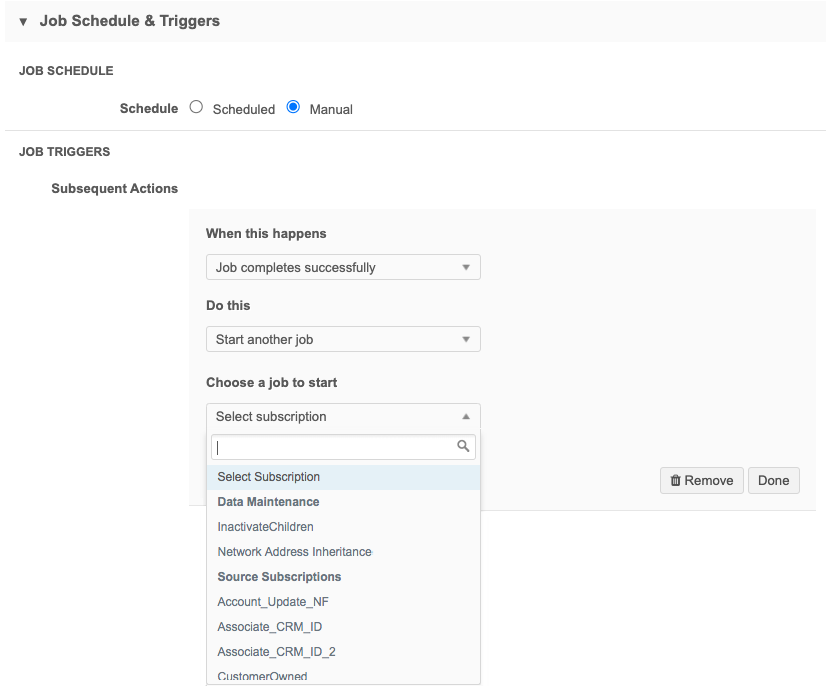Image resolution: width=826 pixels, height=686 pixels.
Task: Collapse the Job Schedule & Triggers section
Action: (23, 21)
